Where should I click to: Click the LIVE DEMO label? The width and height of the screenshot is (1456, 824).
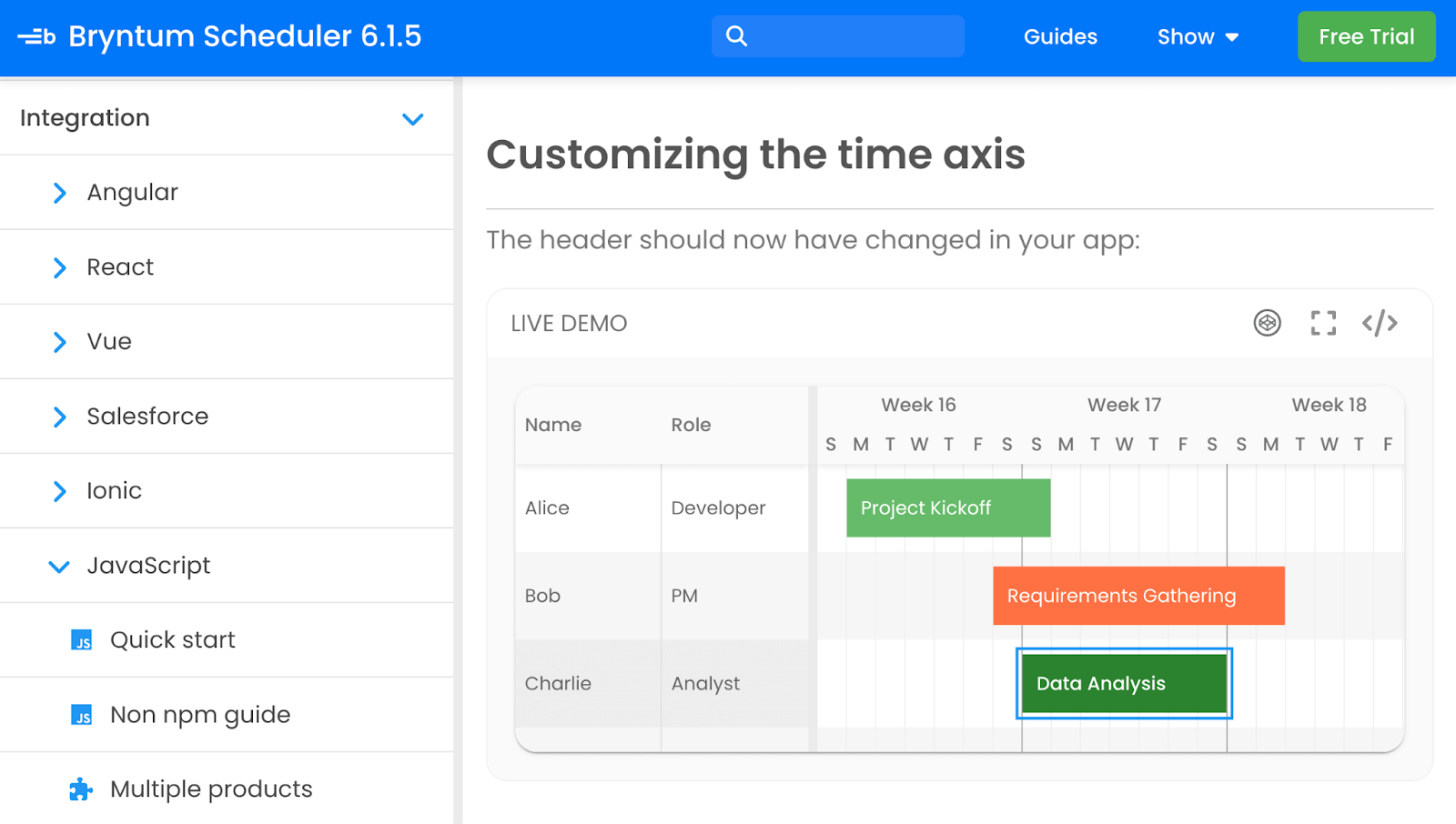tap(569, 324)
